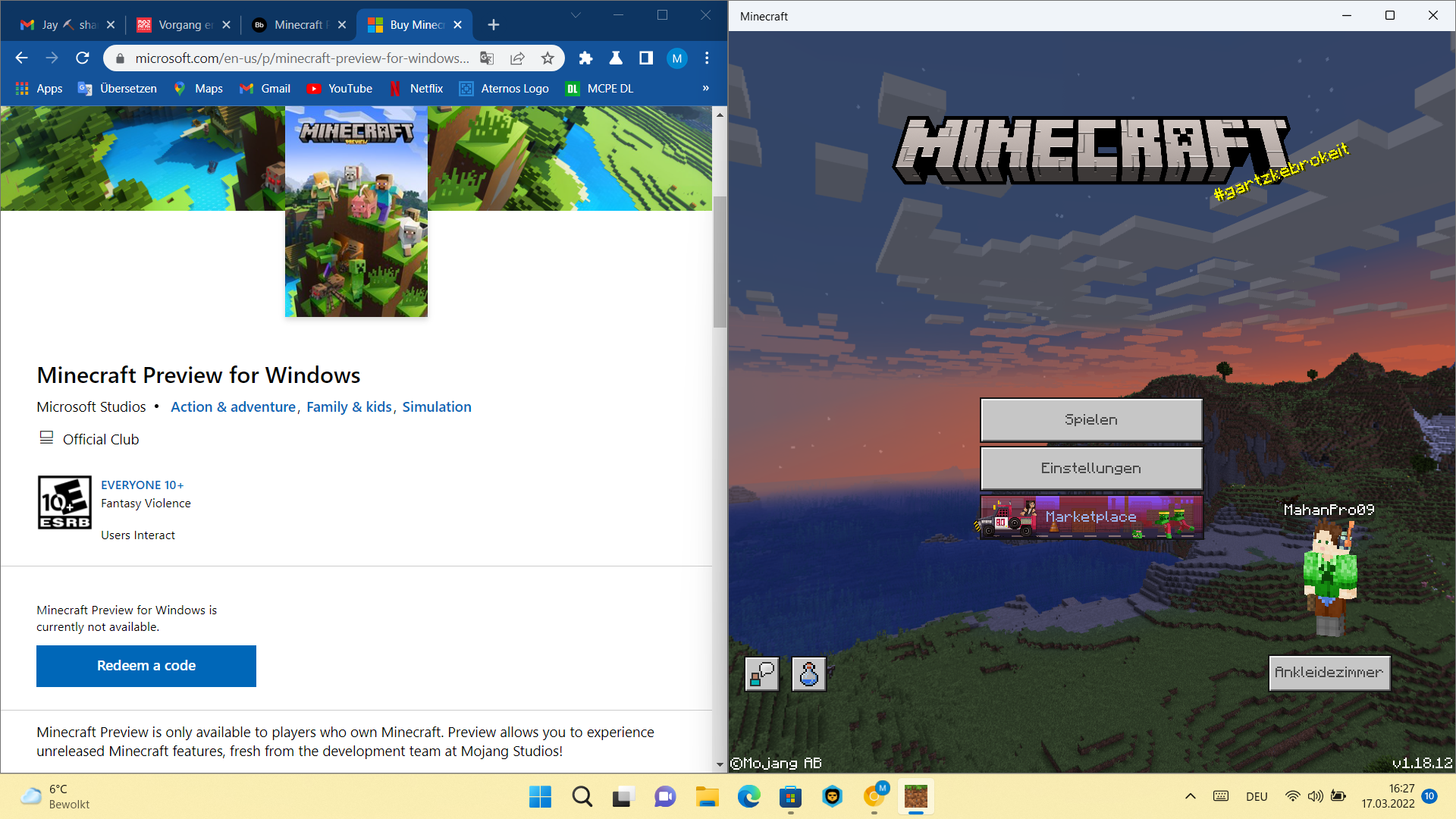This screenshot has width=1456, height=819.
Task: Show hidden system tray icons chevron
Action: (x=1190, y=796)
